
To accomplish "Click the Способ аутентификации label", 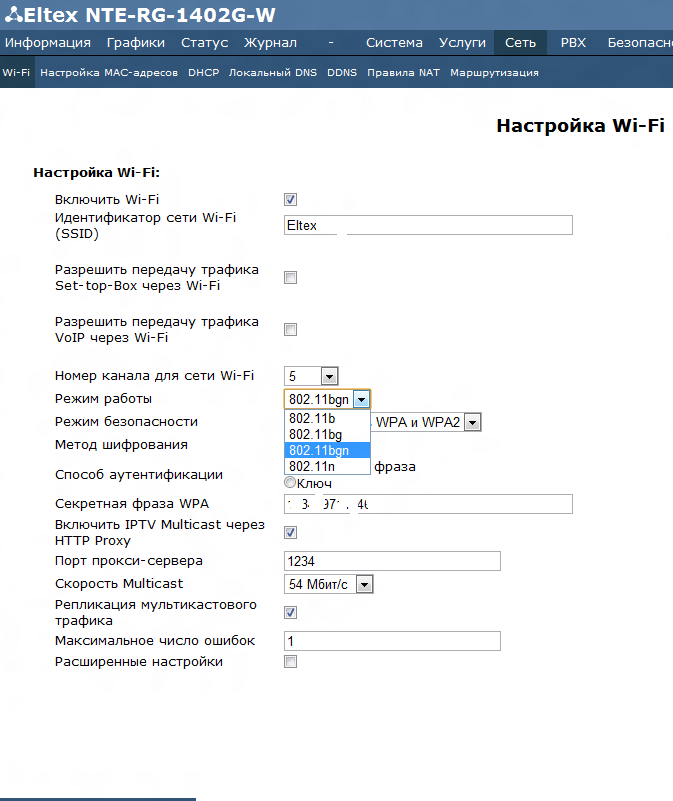I will point(138,475).
